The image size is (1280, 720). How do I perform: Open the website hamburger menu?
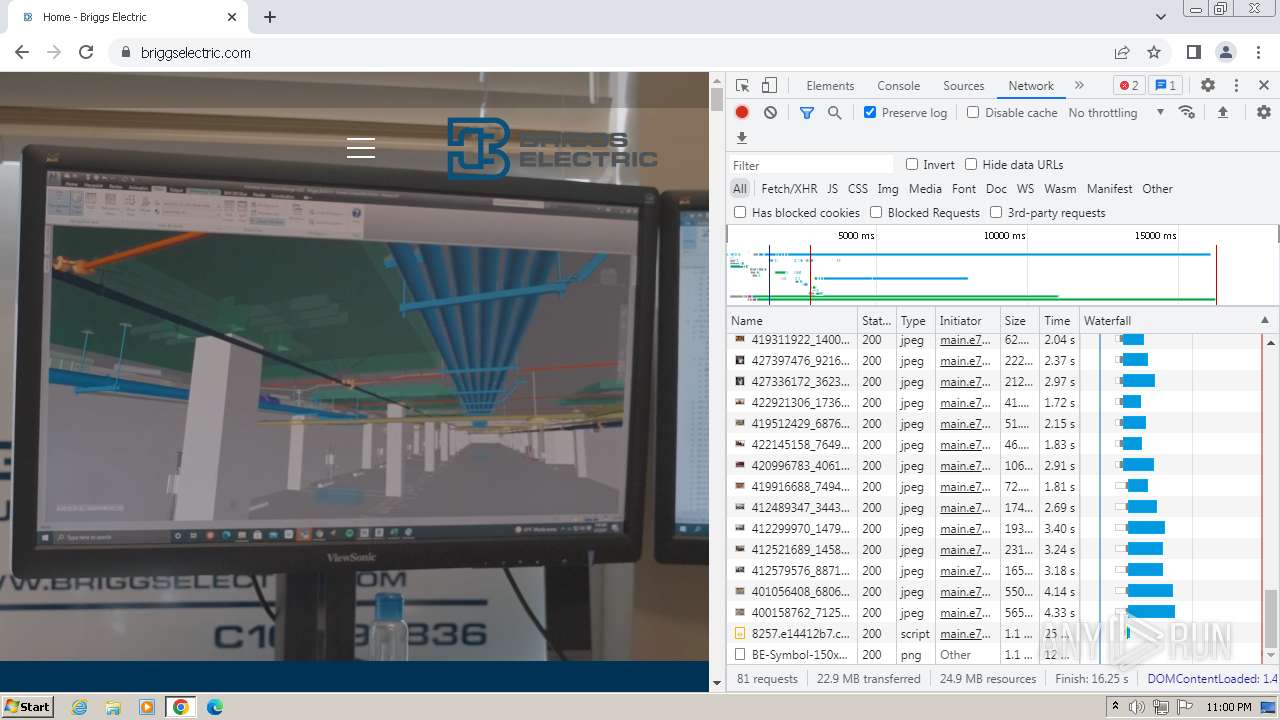click(361, 148)
